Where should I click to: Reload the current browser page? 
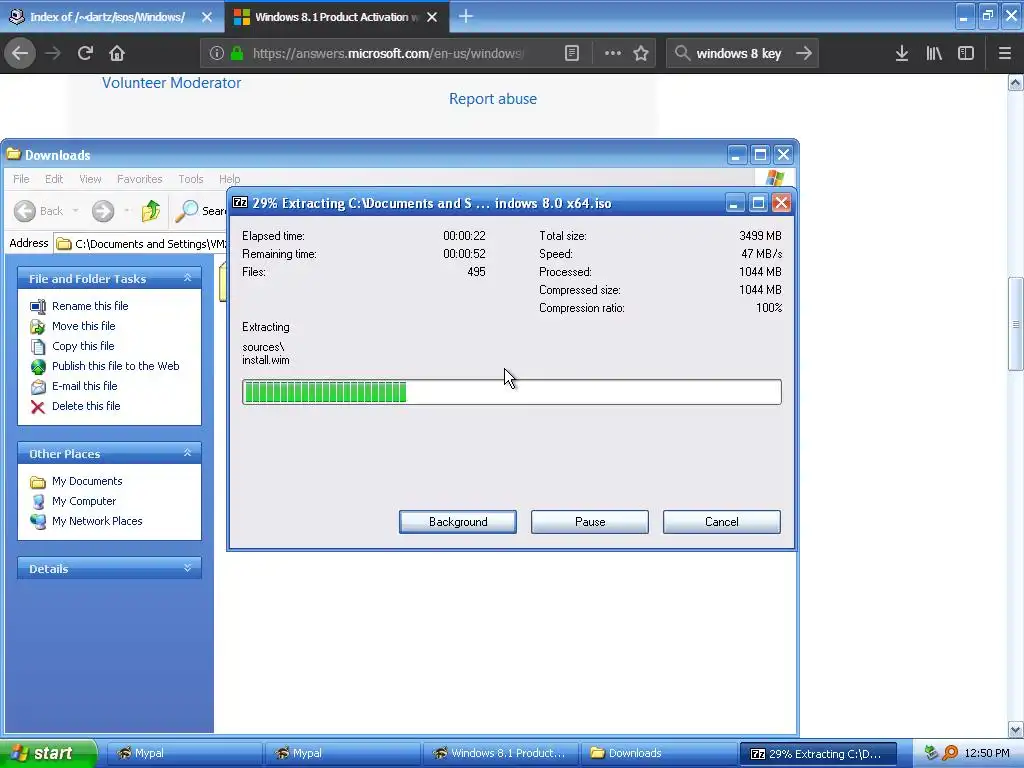(85, 53)
